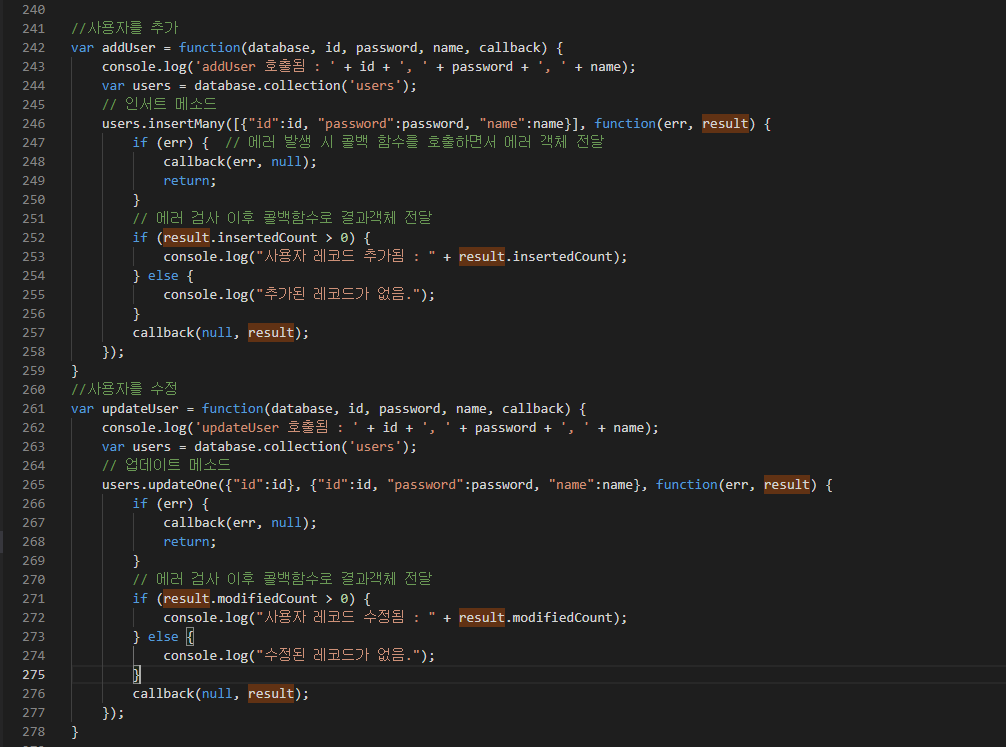
Task: Click the "callback" parameter on line 261
Action: pyautogui.click(x=533, y=409)
